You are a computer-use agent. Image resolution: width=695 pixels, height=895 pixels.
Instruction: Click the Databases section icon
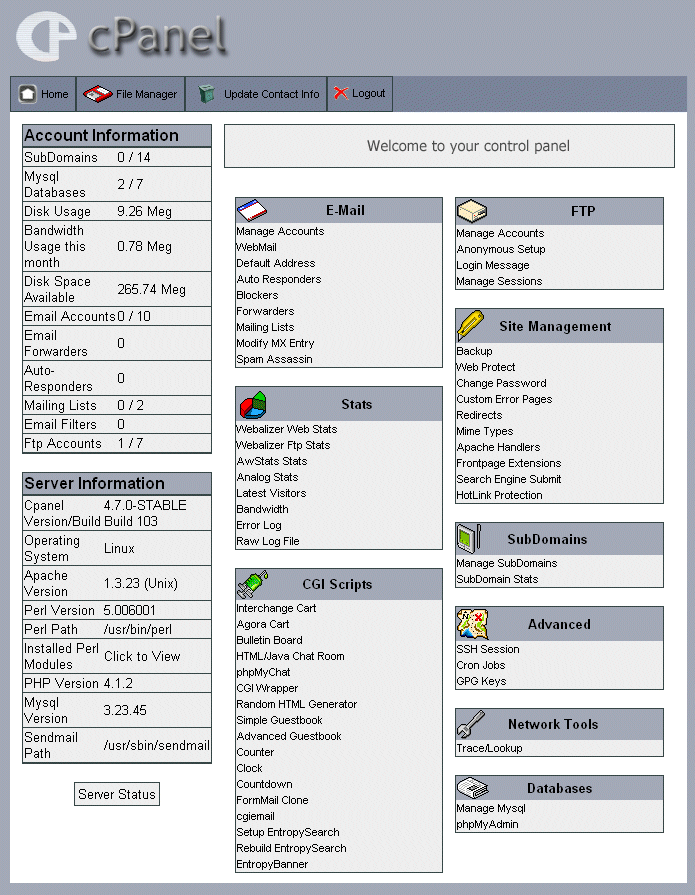pos(472,788)
